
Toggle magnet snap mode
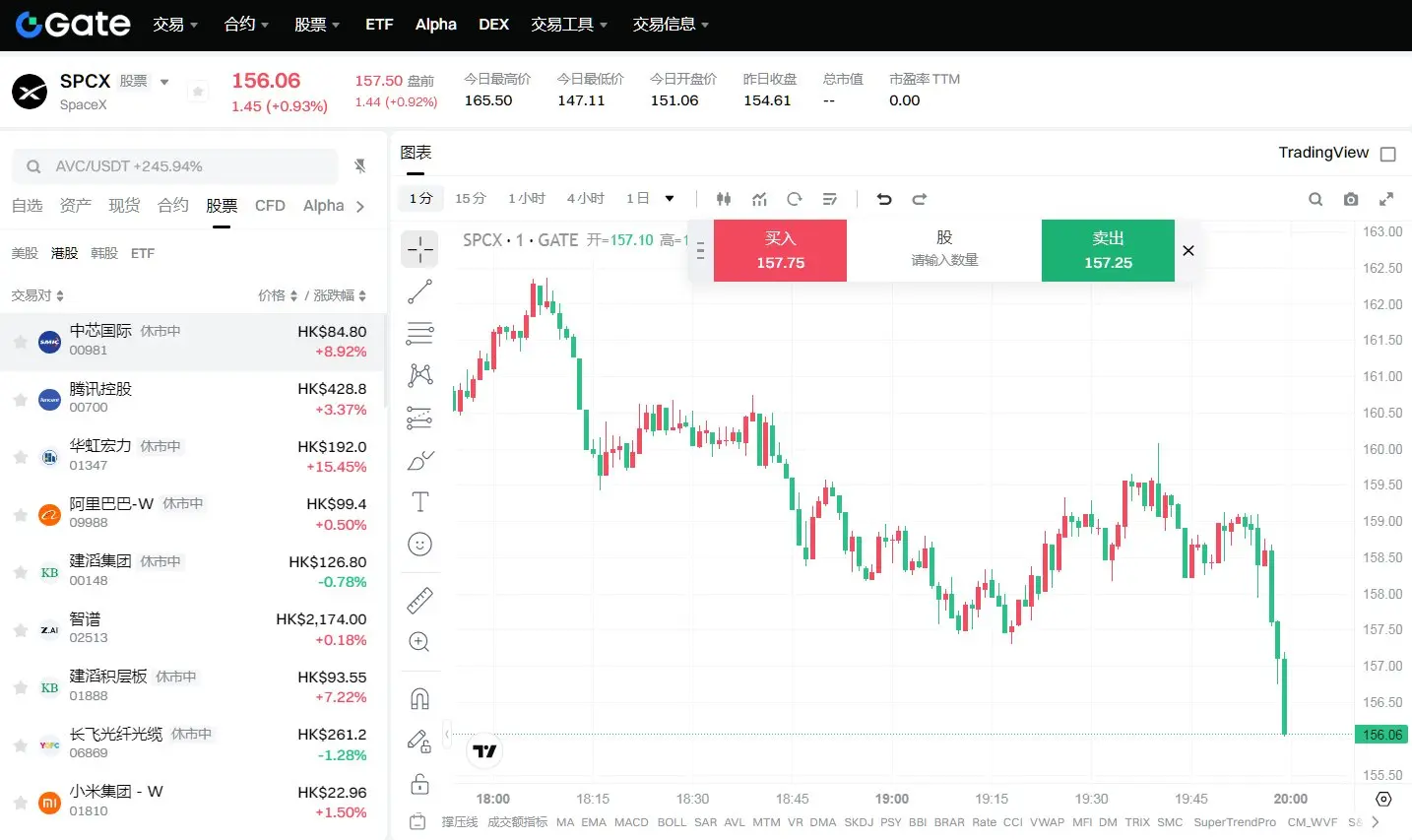click(x=420, y=699)
